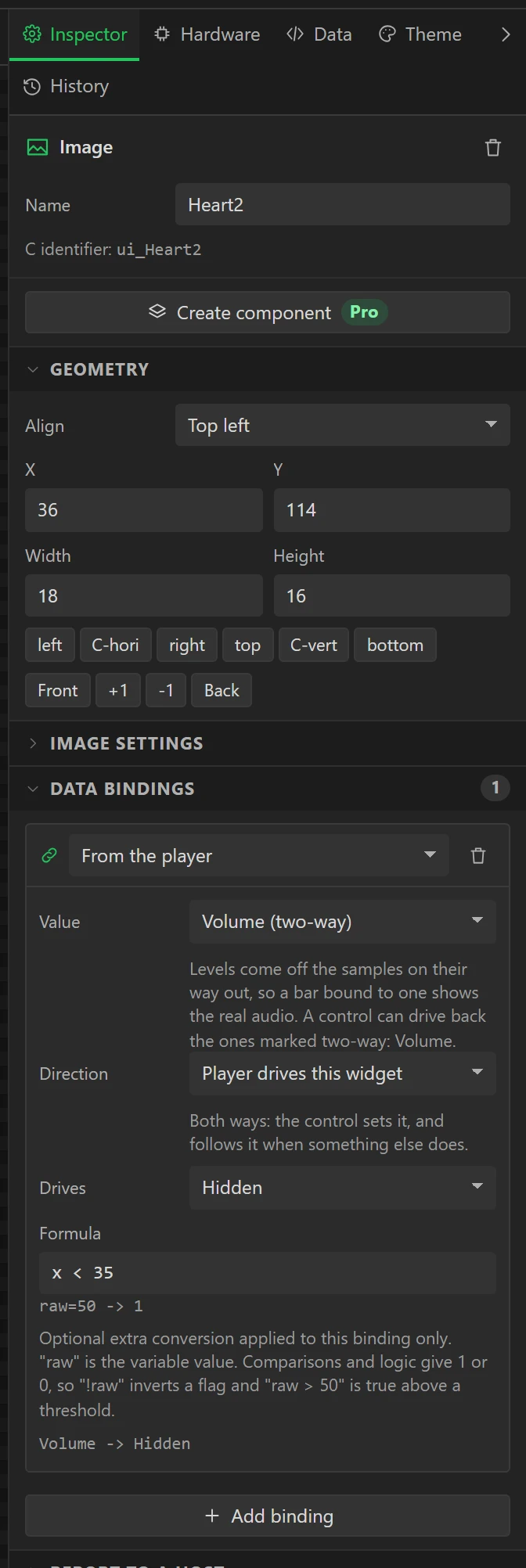Viewport: 526px width, 1568px height.
Task: Click the History clock icon
Action: (32, 87)
